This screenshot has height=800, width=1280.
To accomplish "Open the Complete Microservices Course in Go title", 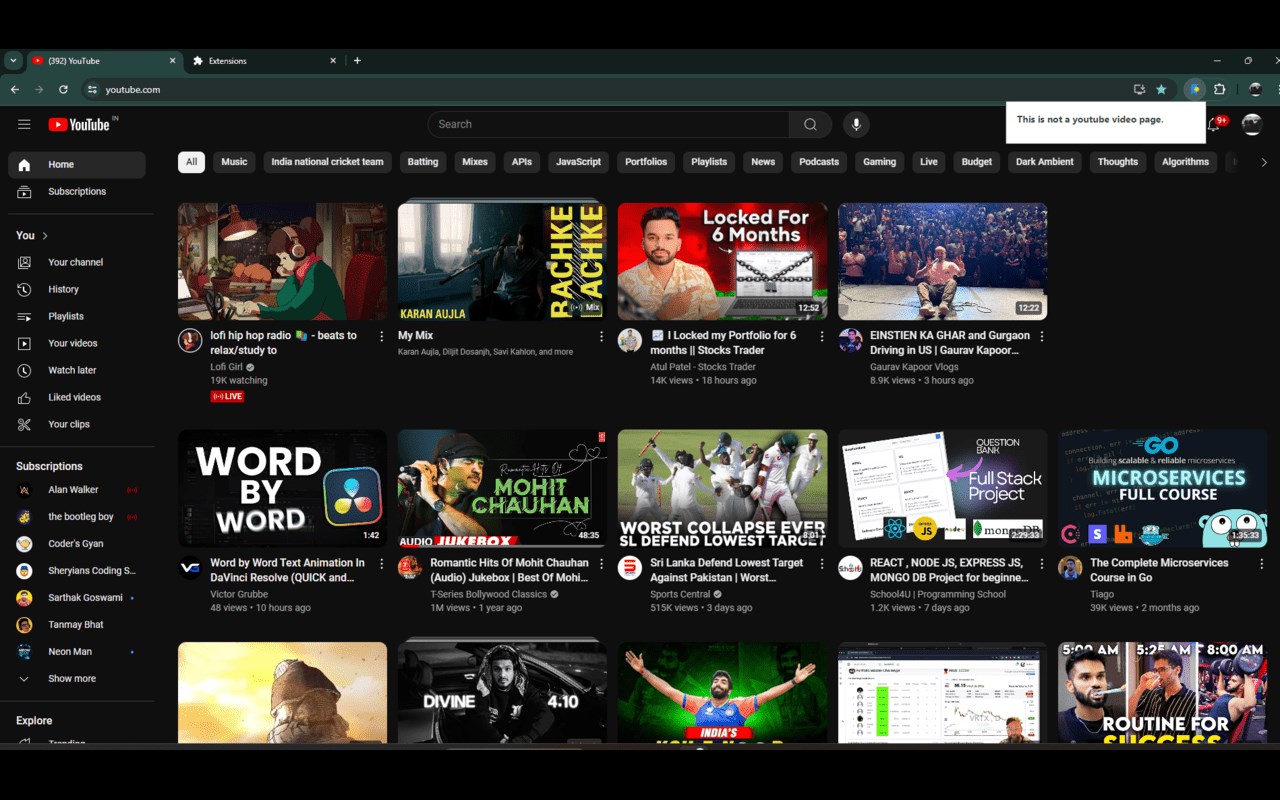I will pyautogui.click(x=1160, y=570).
